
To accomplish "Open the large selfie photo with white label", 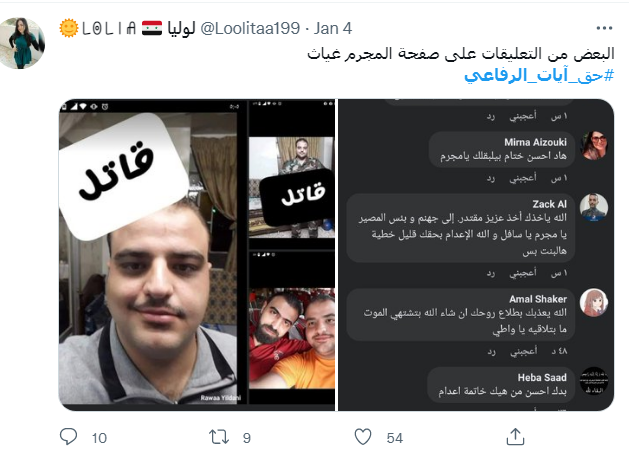I will (152, 255).
